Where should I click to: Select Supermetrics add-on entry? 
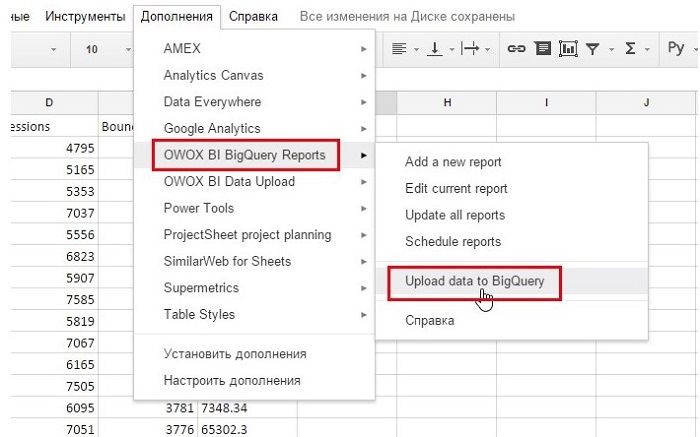[x=254, y=287]
